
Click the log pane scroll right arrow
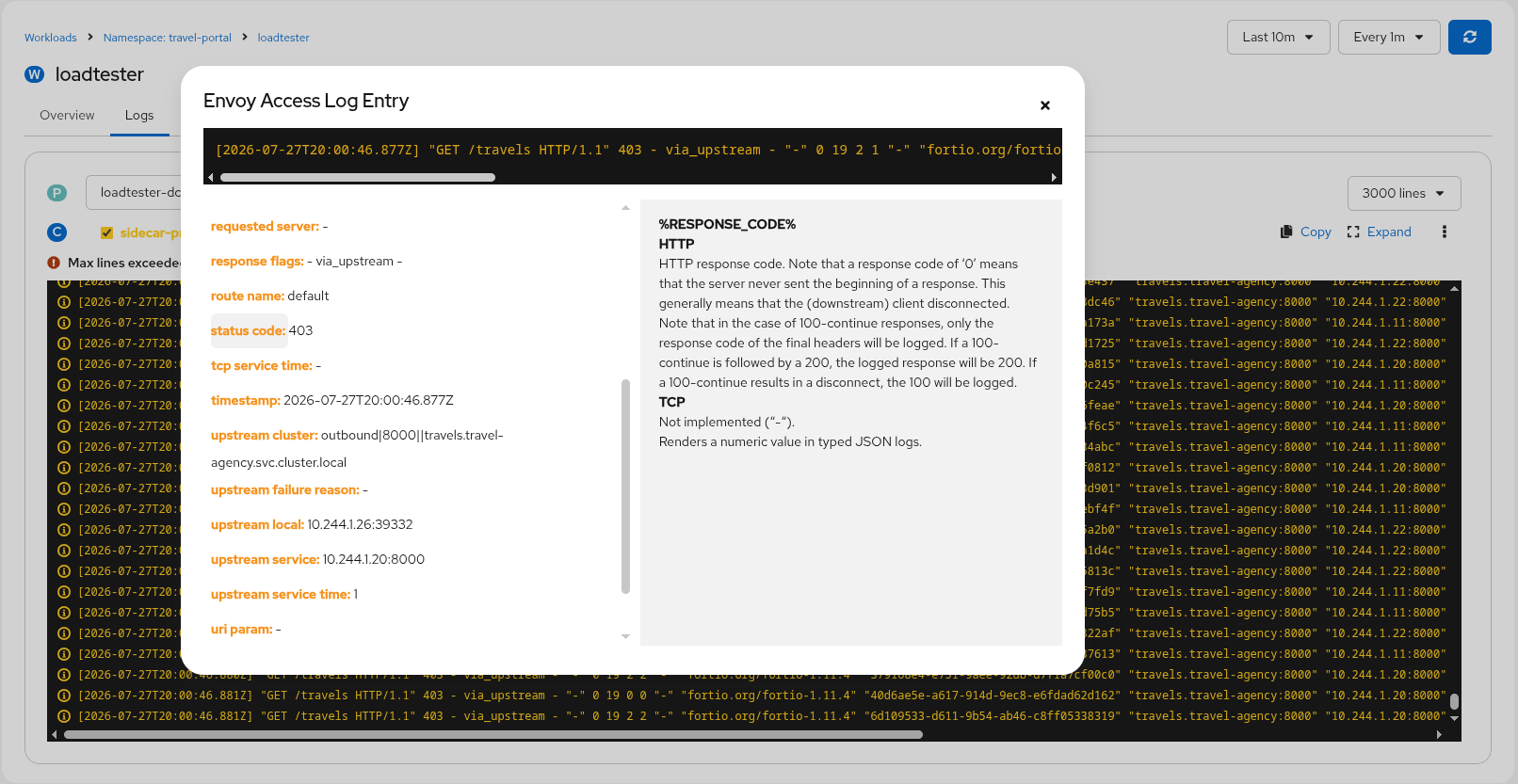tap(1439, 734)
